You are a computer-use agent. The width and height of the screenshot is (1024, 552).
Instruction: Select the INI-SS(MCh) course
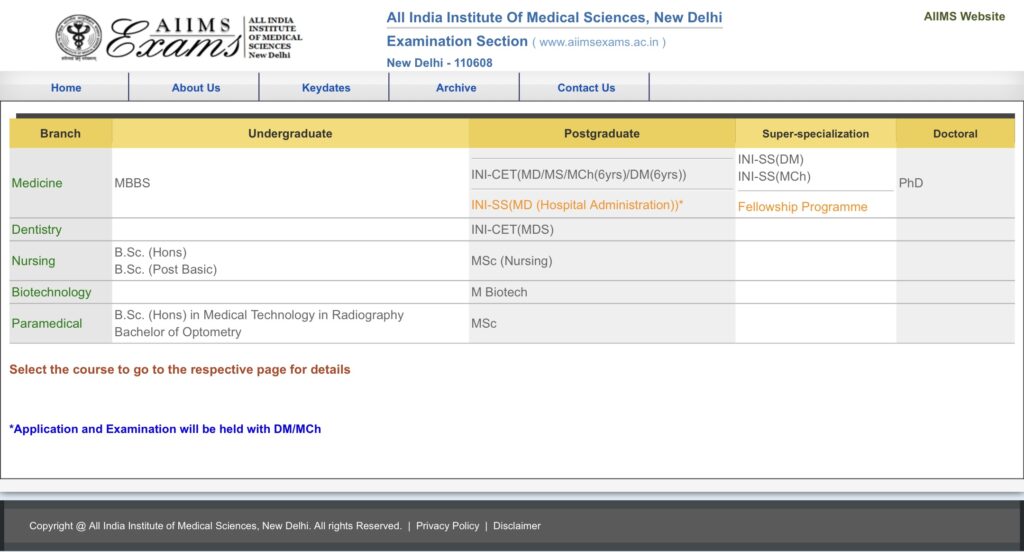774,176
